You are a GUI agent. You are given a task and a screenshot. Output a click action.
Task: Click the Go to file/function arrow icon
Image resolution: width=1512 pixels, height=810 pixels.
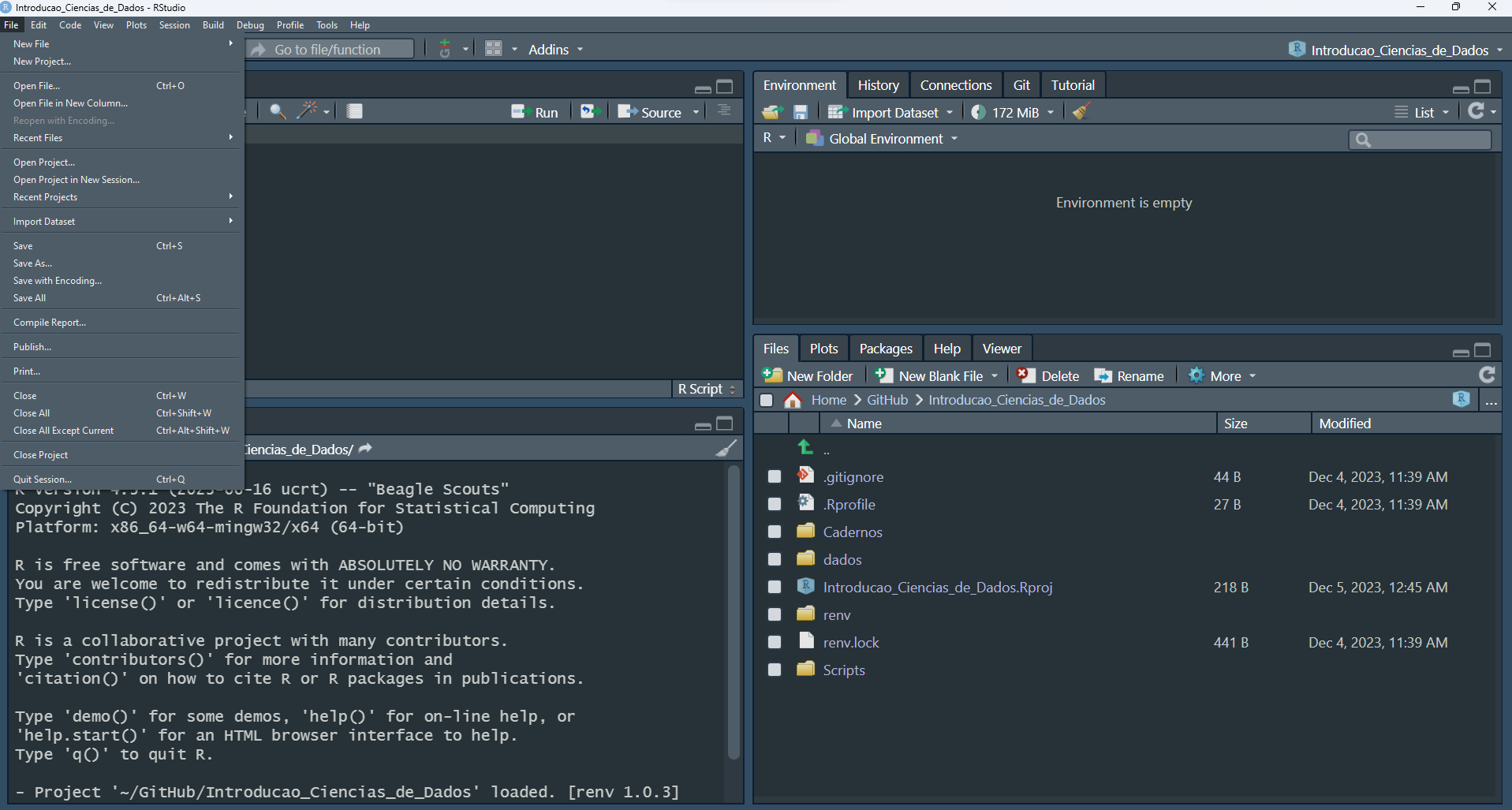pos(258,49)
